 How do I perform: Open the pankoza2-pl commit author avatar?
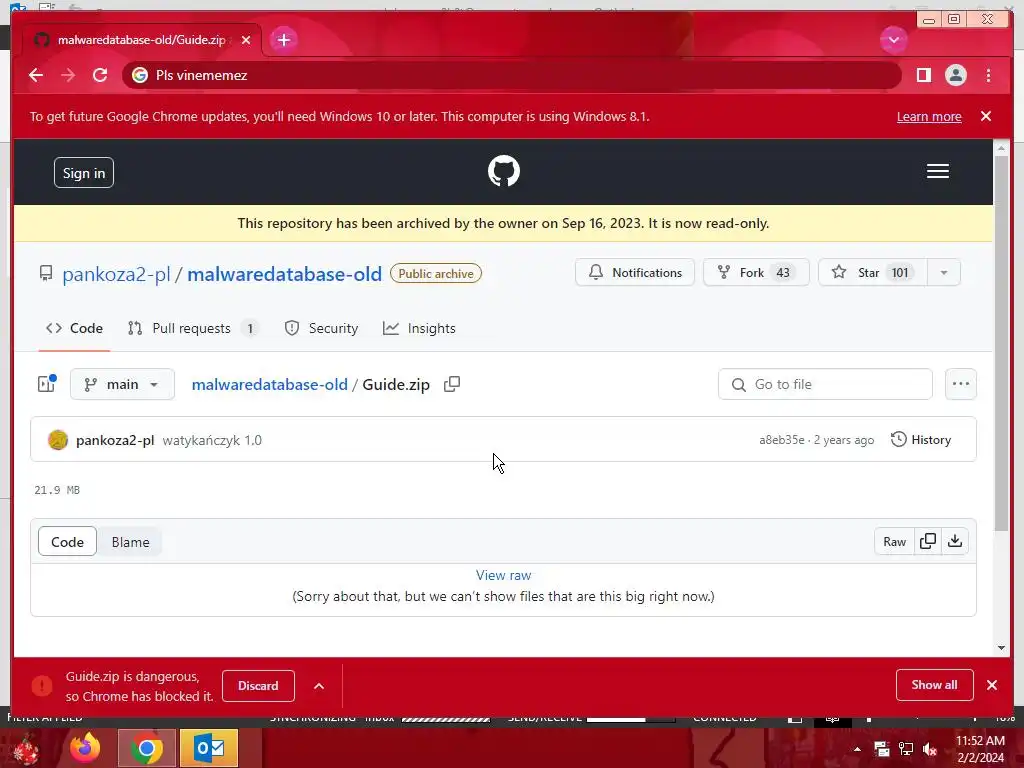[x=58, y=440]
